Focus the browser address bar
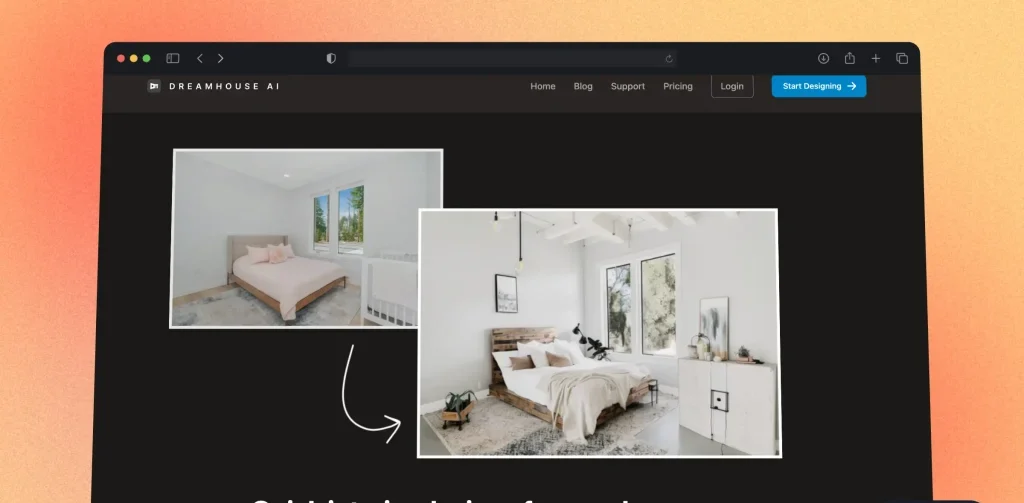 pyautogui.click(x=500, y=59)
